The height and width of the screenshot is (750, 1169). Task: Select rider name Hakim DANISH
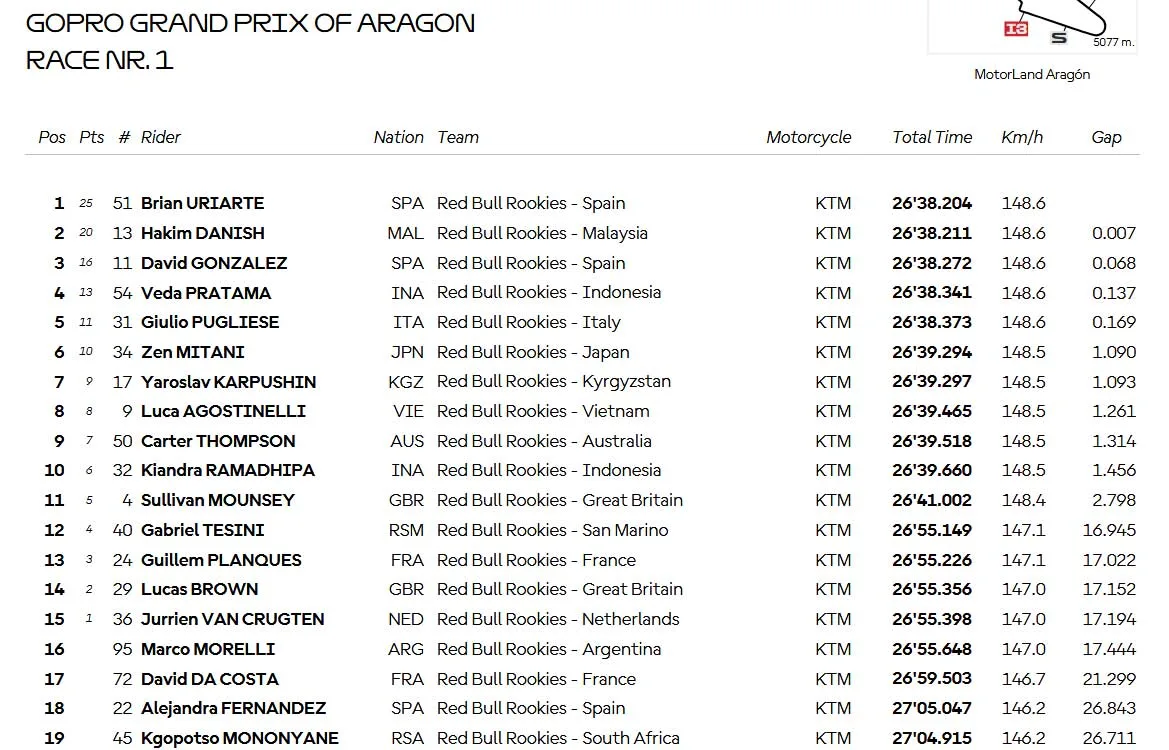pyautogui.click(x=203, y=233)
